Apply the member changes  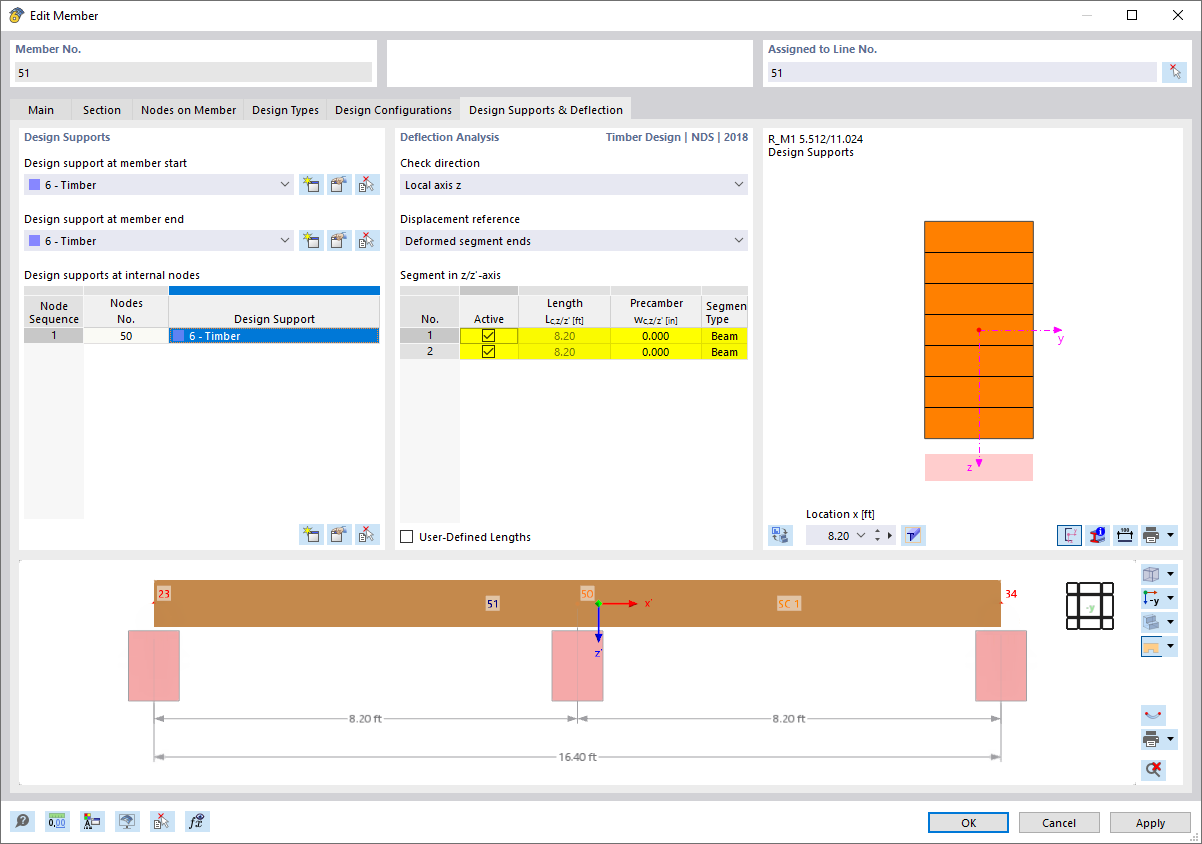(1149, 822)
